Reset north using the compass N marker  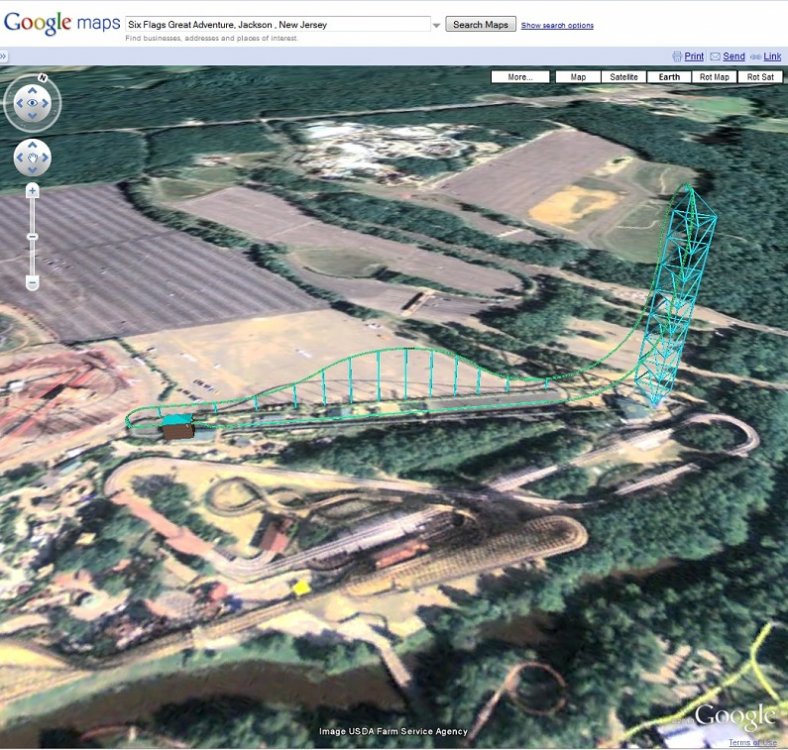[42, 76]
